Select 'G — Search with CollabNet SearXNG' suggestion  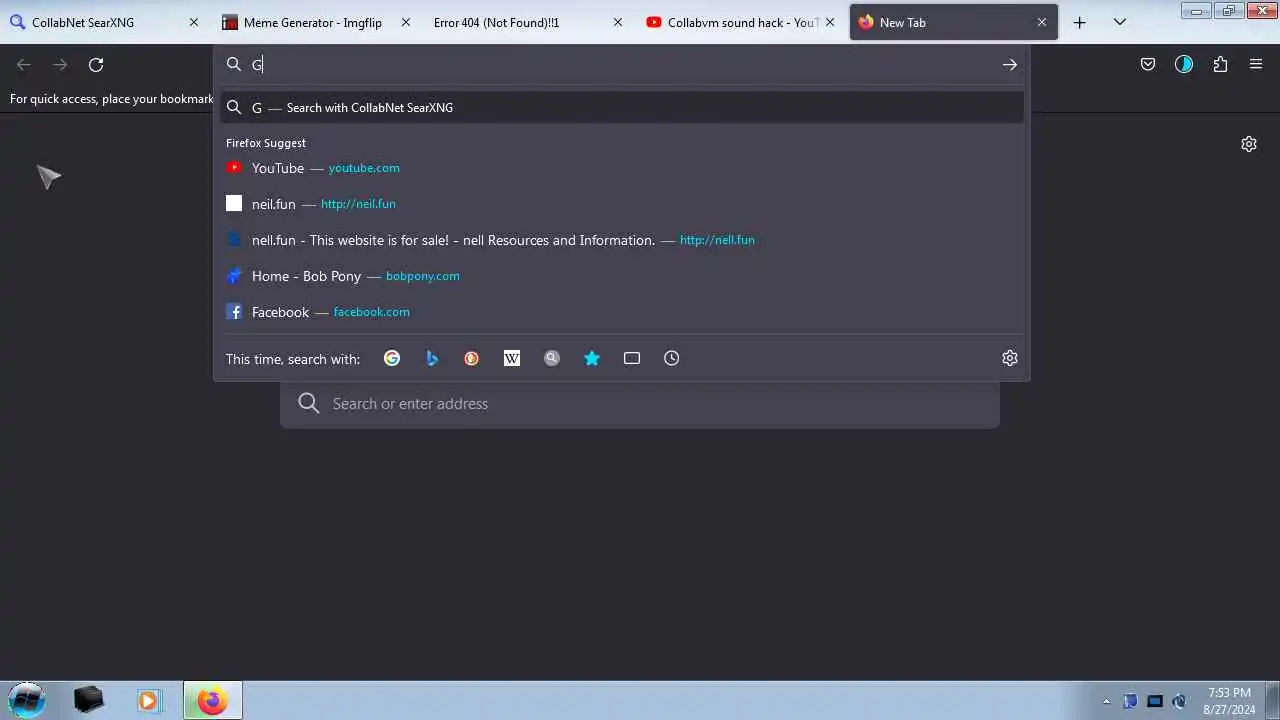[x=622, y=107]
